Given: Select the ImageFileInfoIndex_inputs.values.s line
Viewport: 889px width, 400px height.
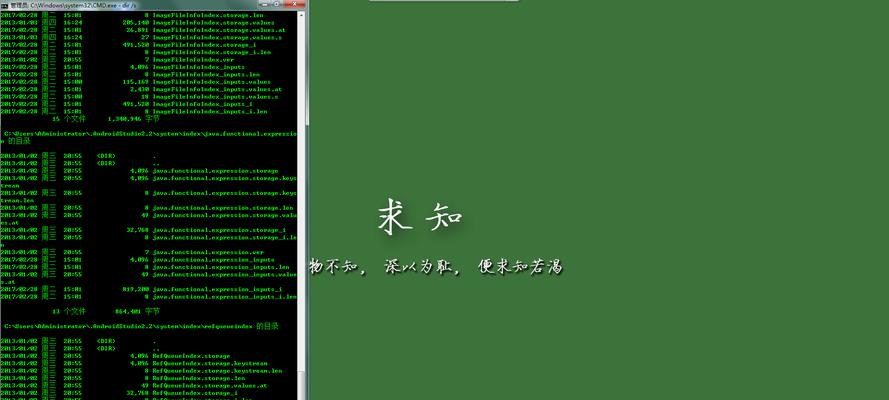Looking at the screenshot, I should 139,97.
